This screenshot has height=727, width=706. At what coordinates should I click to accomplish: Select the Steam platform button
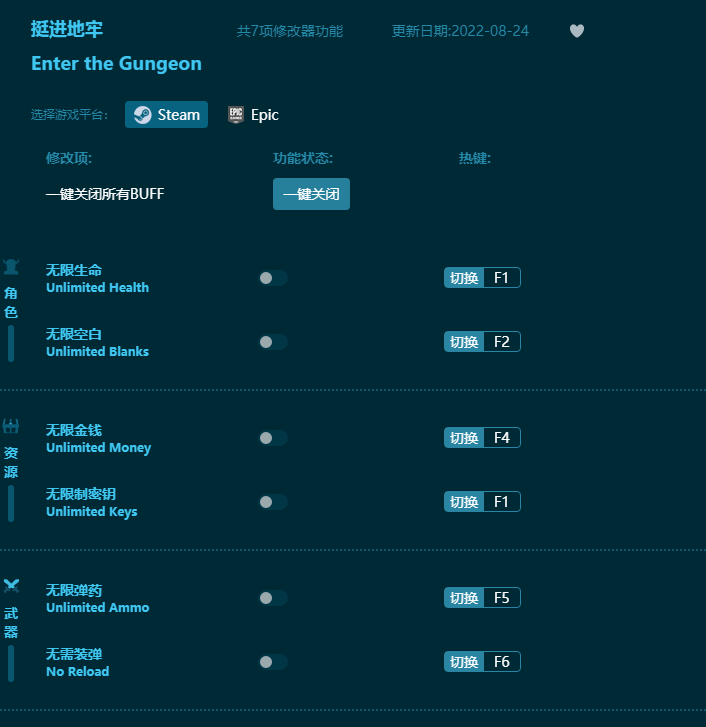click(x=166, y=115)
